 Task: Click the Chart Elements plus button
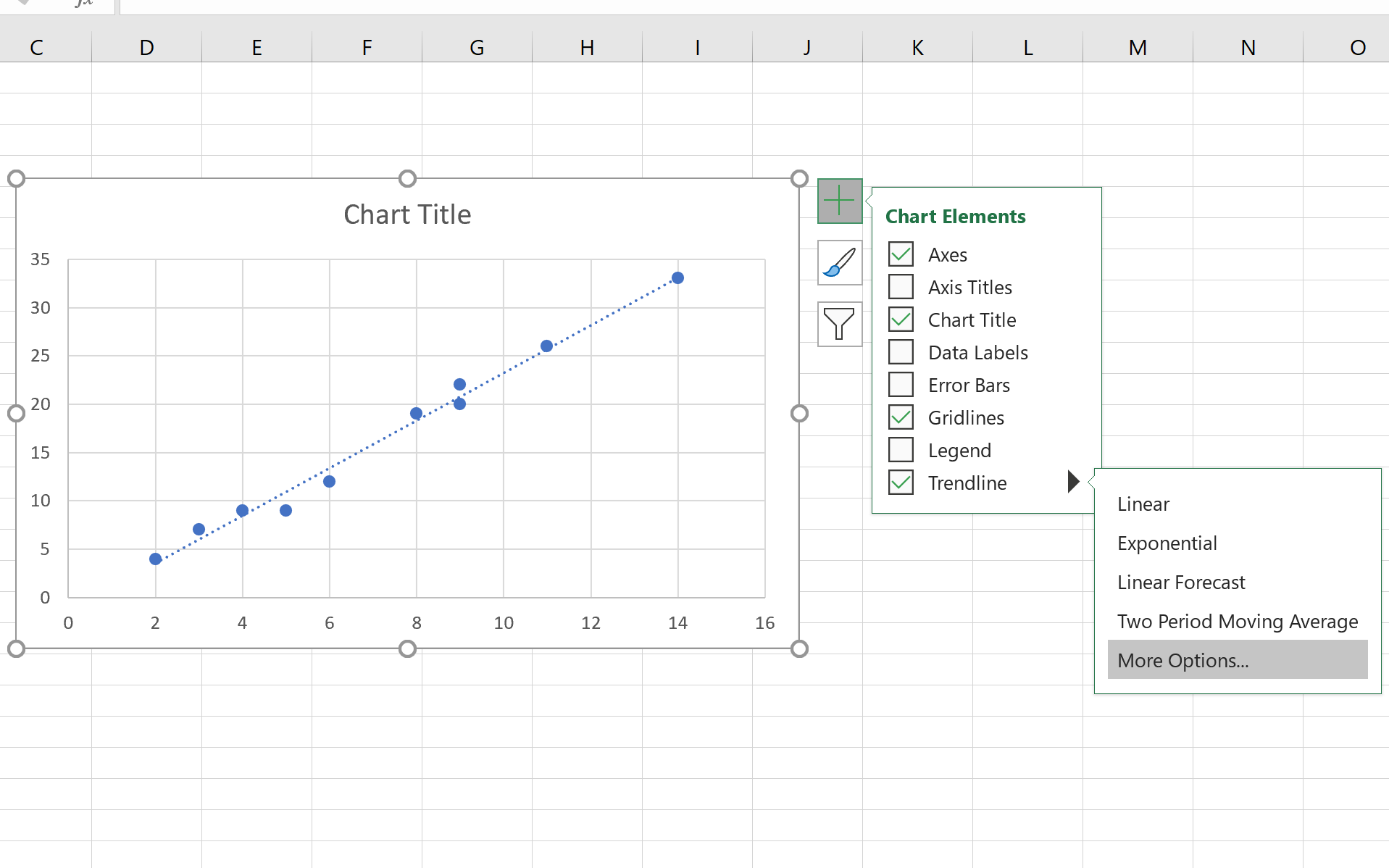click(839, 201)
